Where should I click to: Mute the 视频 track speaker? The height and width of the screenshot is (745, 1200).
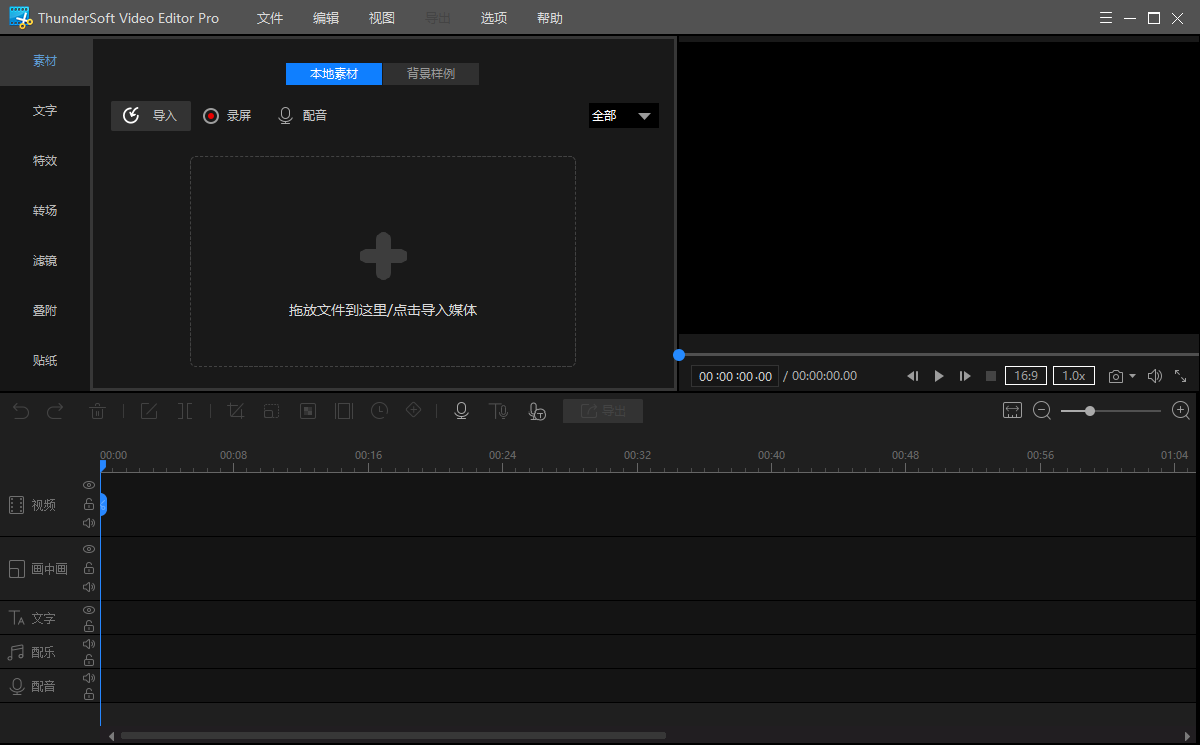coord(89,523)
